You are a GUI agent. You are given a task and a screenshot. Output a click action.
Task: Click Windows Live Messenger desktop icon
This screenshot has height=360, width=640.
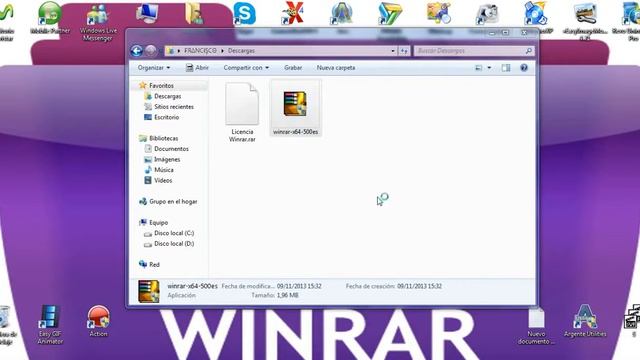pyautogui.click(x=98, y=22)
